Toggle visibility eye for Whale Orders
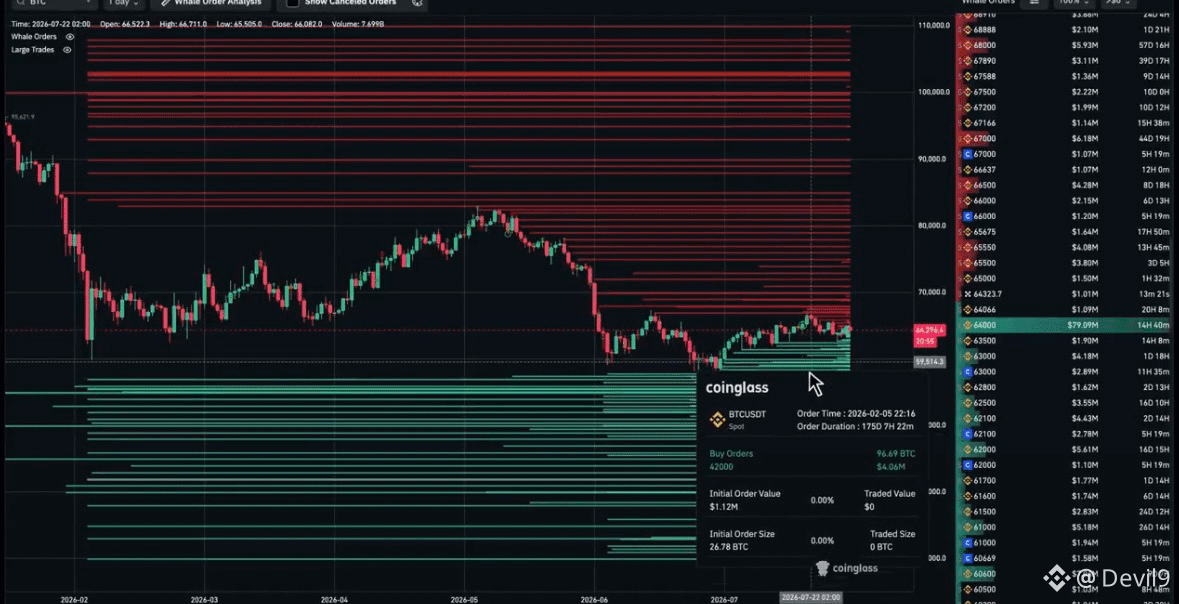 [70, 36]
